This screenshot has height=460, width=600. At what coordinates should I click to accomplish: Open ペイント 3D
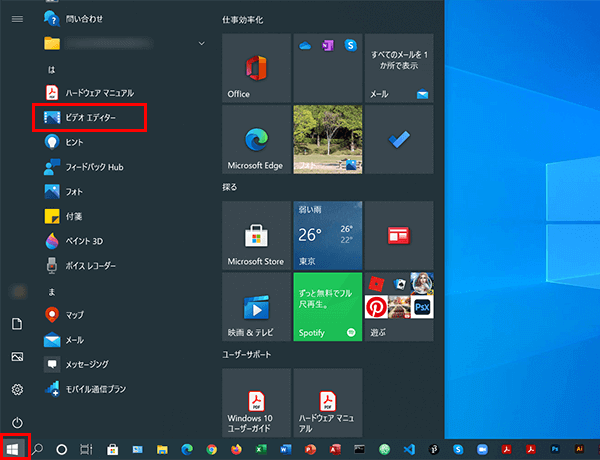tap(74, 241)
